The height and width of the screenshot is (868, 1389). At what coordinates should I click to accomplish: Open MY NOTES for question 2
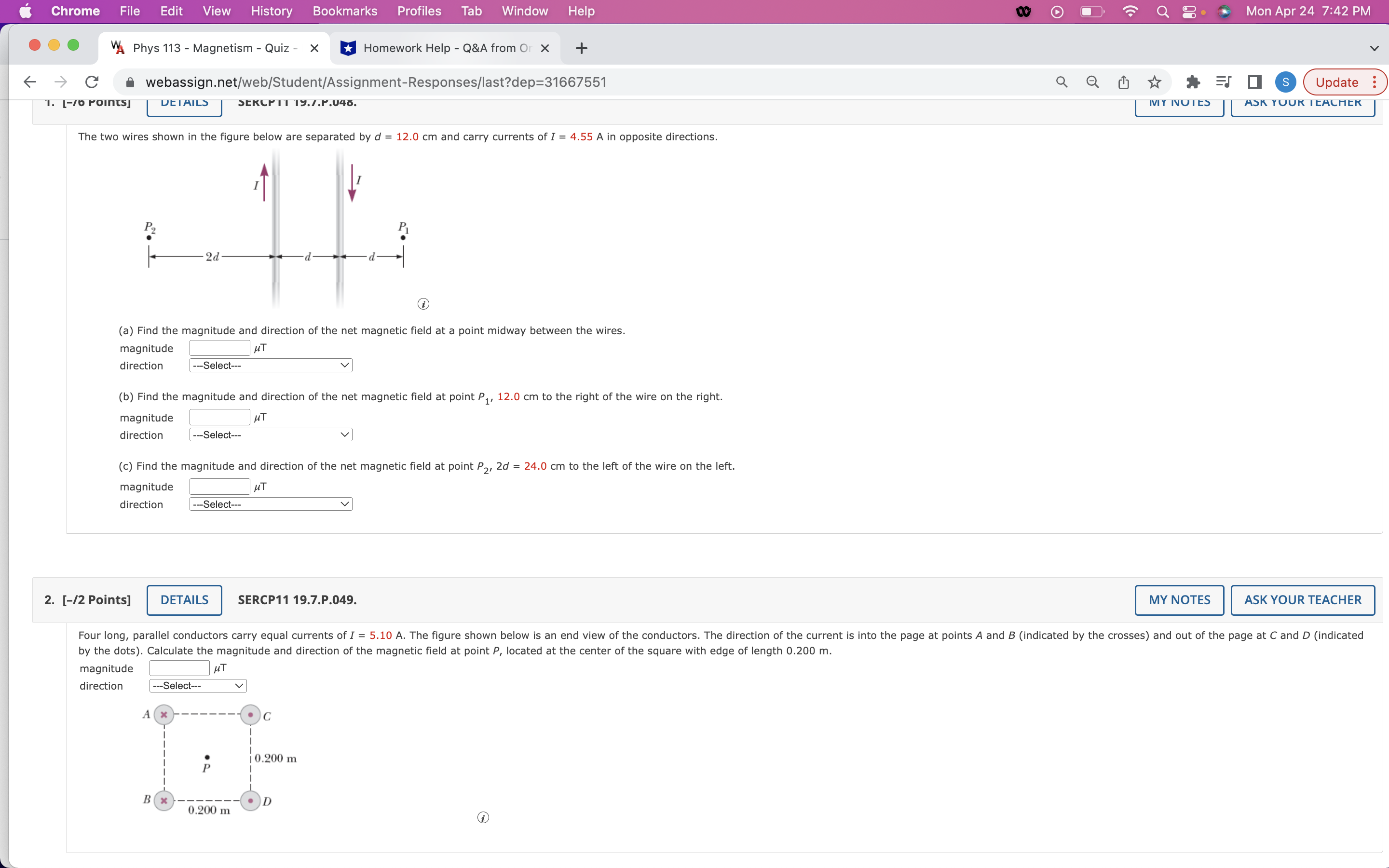pyautogui.click(x=1179, y=599)
